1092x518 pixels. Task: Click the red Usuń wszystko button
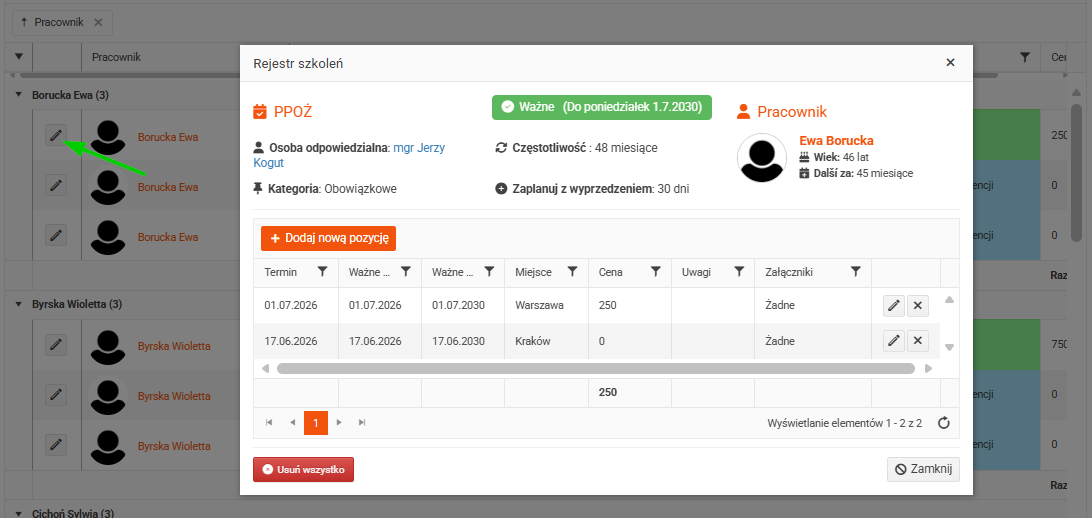[304, 469]
